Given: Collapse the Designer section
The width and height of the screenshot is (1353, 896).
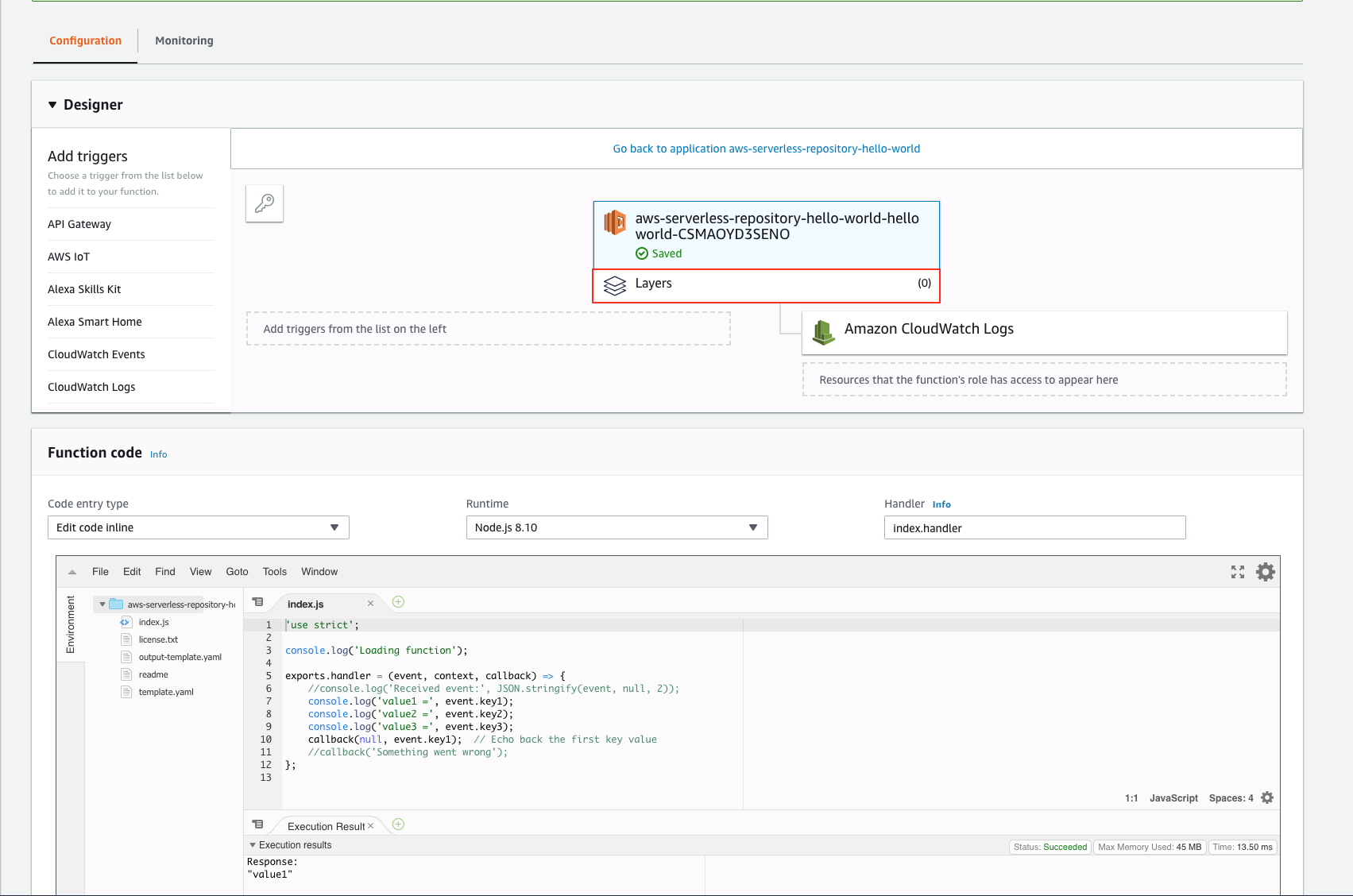Looking at the screenshot, I should coord(52,105).
